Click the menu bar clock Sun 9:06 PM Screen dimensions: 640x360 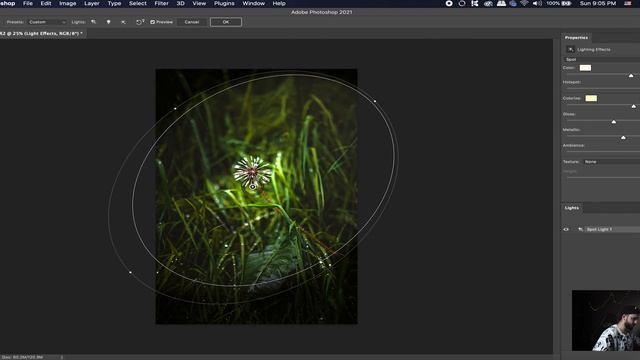click(x=598, y=3)
